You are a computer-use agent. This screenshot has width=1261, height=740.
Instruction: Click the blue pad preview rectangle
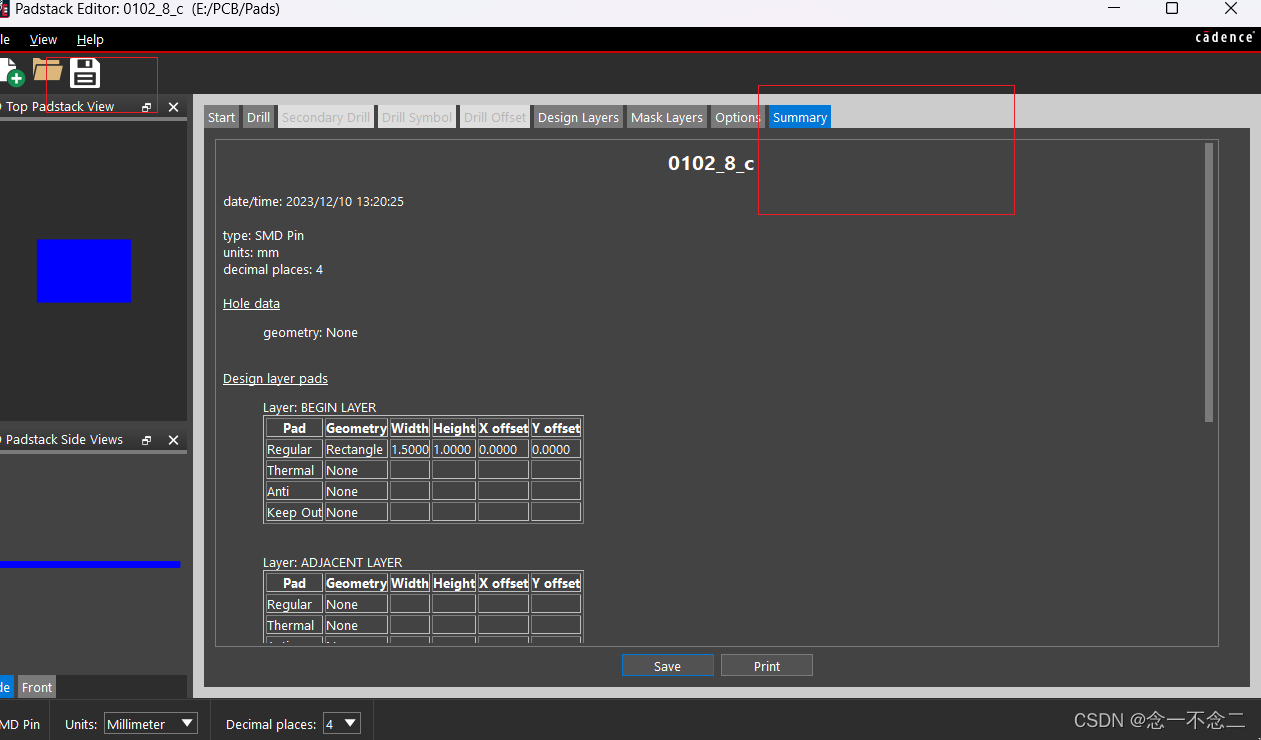(84, 271)
